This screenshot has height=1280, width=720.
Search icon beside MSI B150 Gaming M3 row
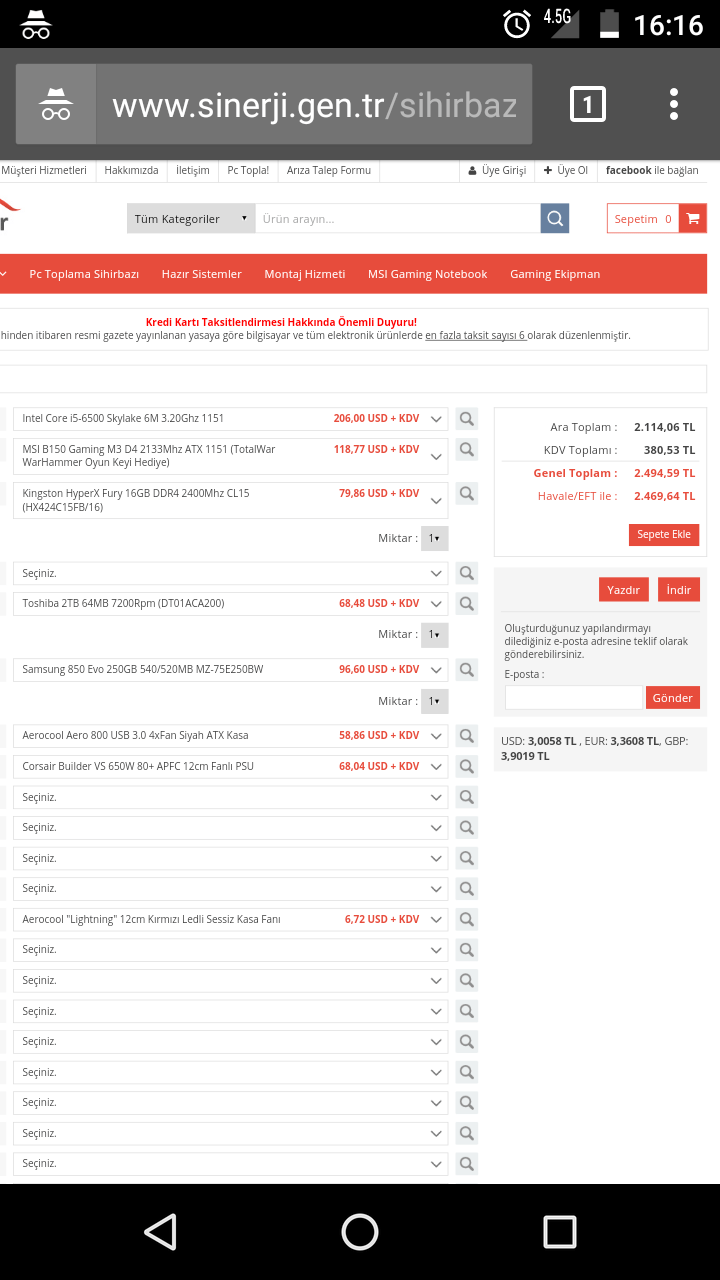(466, 449)
